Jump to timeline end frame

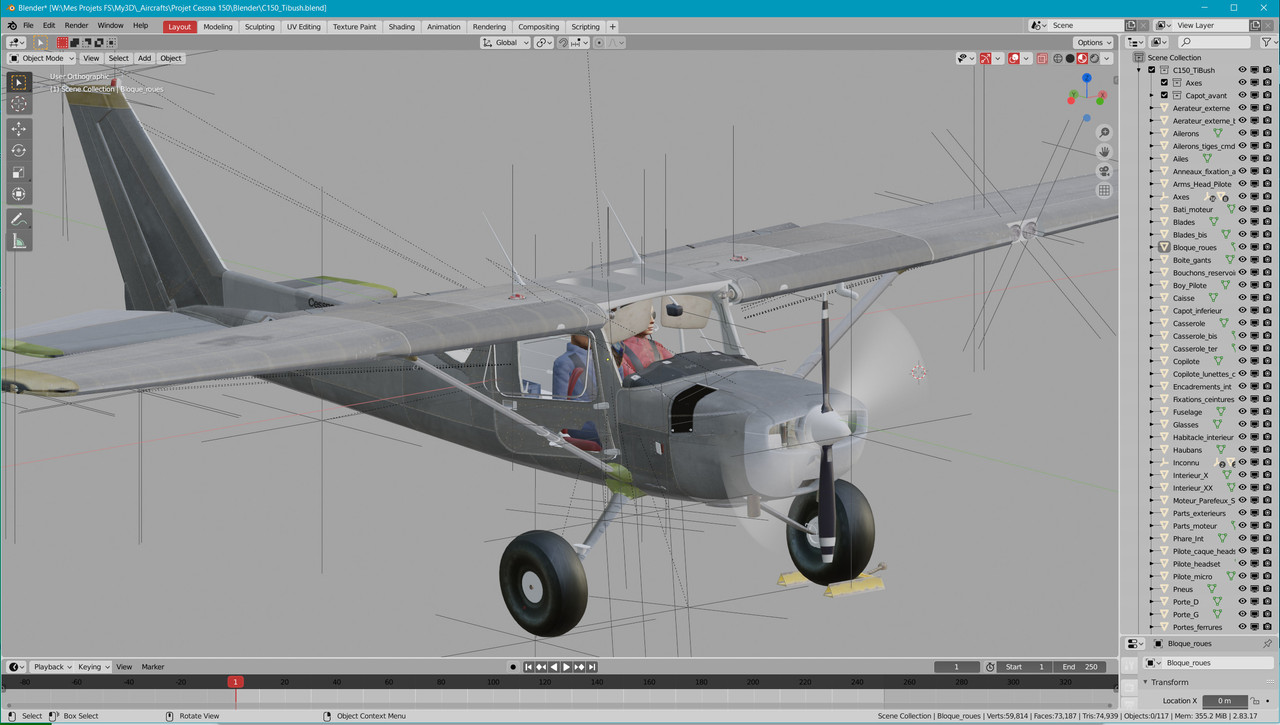pos(592,667)
